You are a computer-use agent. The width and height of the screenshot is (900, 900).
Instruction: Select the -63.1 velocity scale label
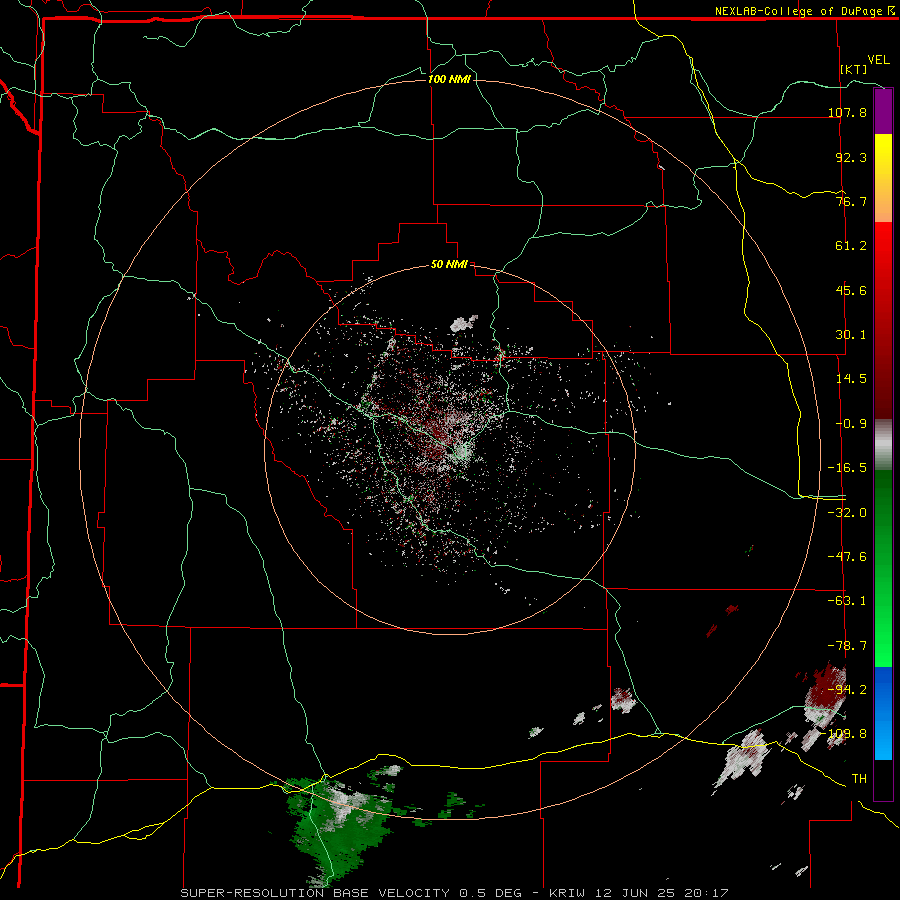(x=847, y=601)
